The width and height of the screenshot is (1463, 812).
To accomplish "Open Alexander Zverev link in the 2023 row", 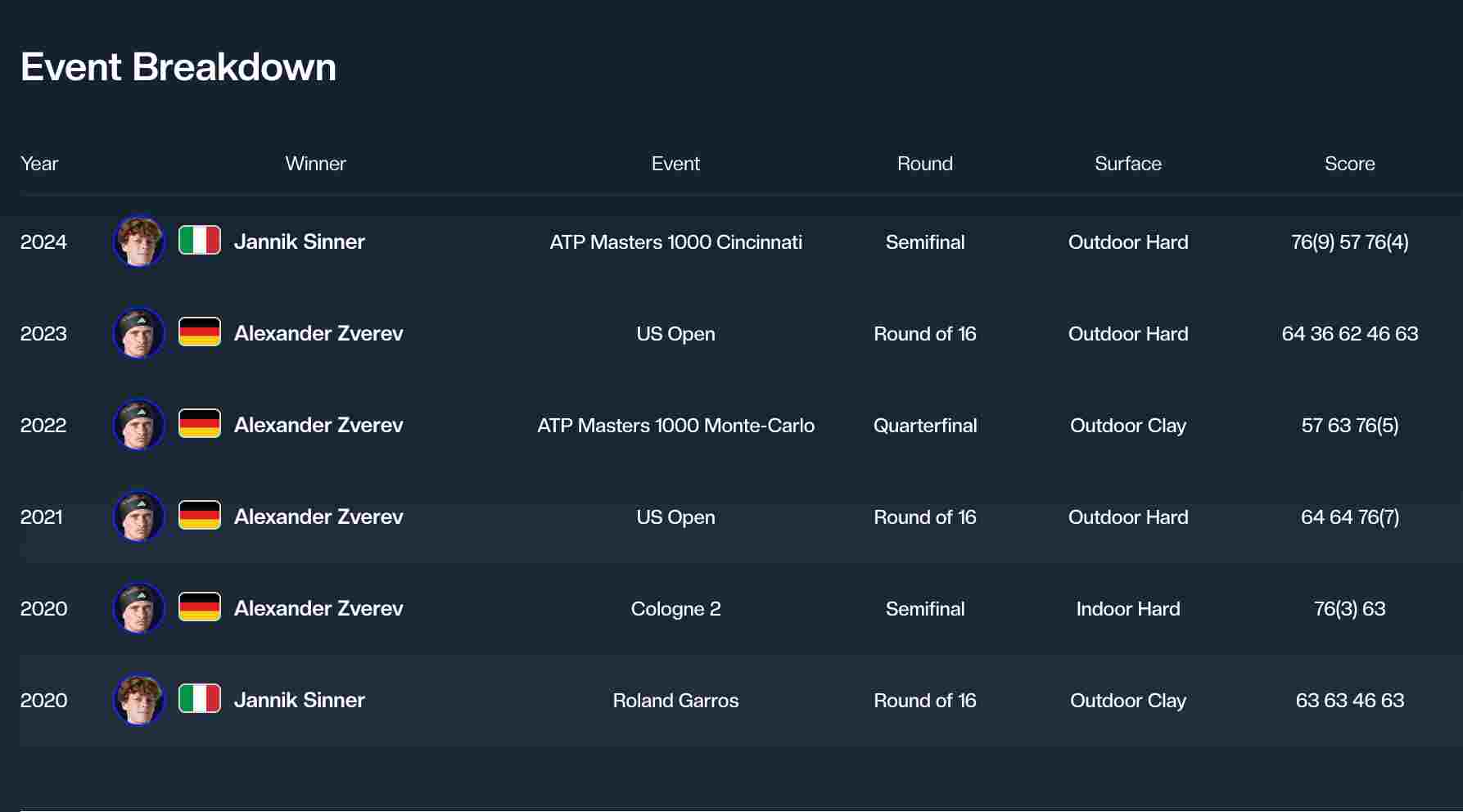I will 318,333.
